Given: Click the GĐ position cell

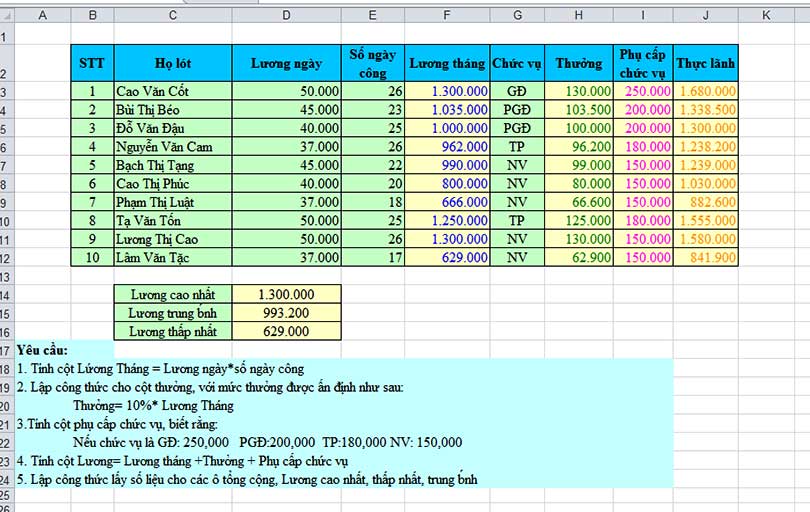Looking at the screenshot, I should click(x=517, y=91).
